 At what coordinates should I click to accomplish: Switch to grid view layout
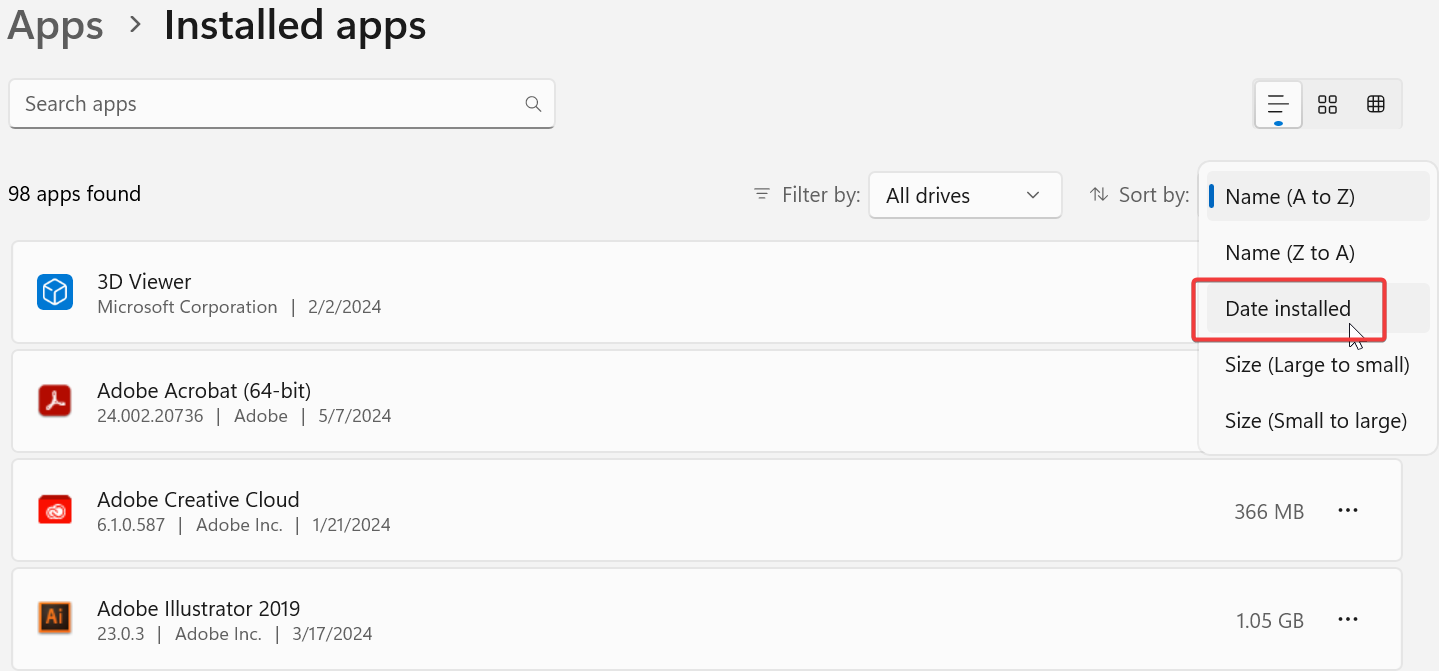pyautogui.click(x=1327, y=104)
